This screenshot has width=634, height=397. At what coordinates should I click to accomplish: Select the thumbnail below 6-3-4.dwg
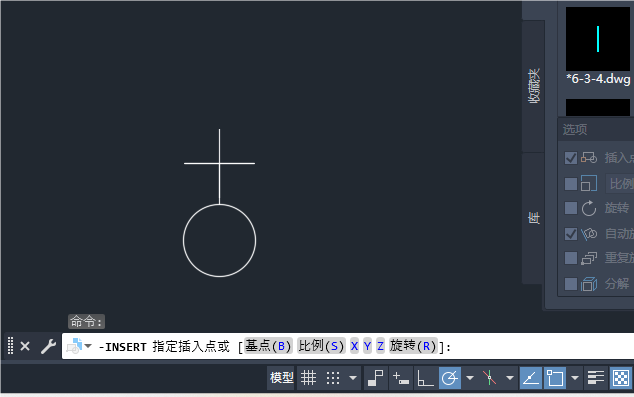(x=598, y=108)
